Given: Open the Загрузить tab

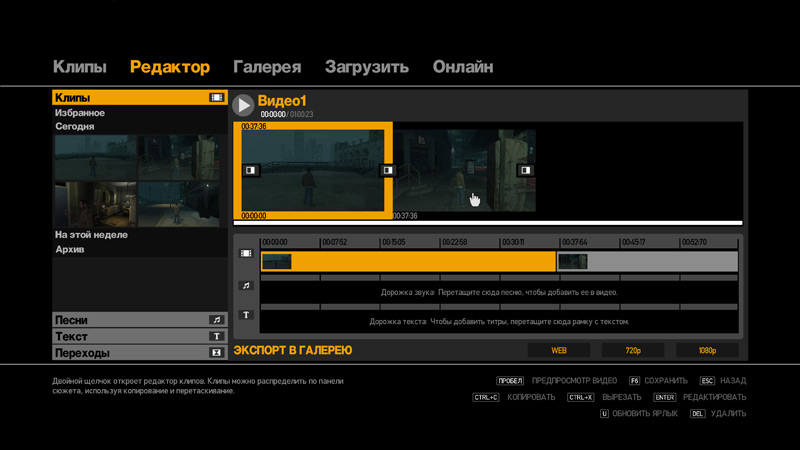Looking at the screenshot, I should point(366,67).
